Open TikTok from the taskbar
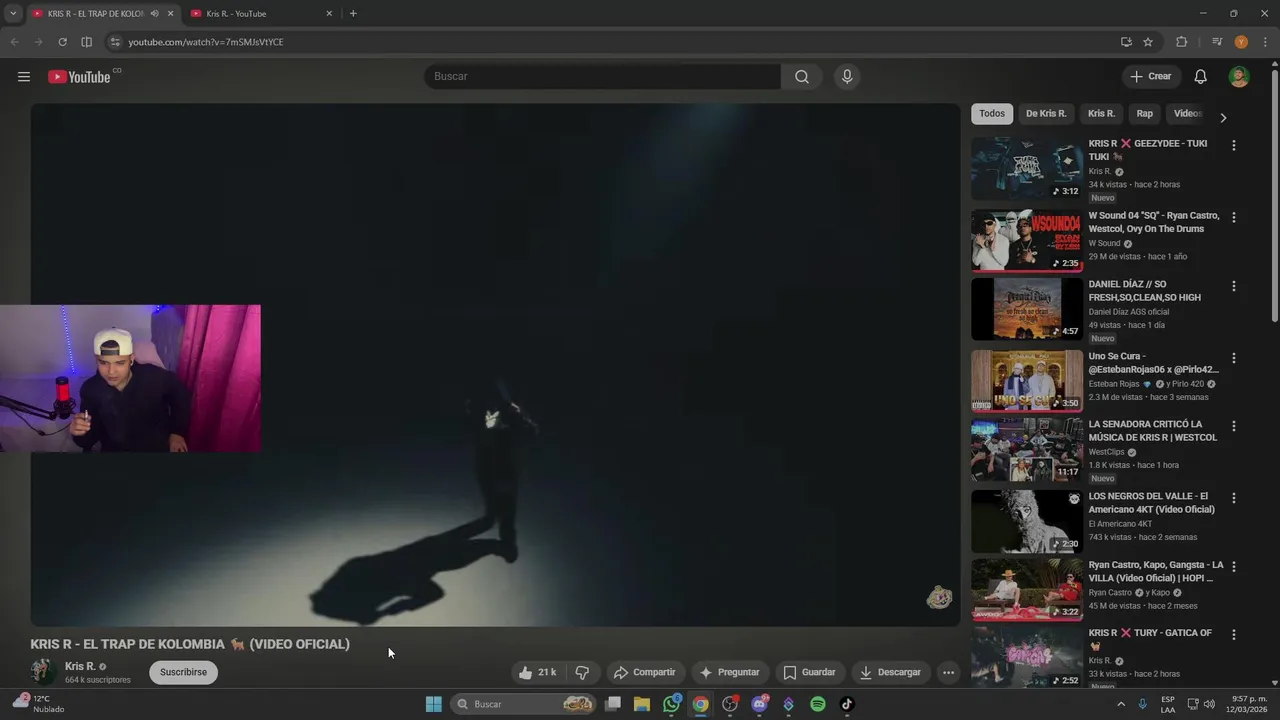 [847, 704]
